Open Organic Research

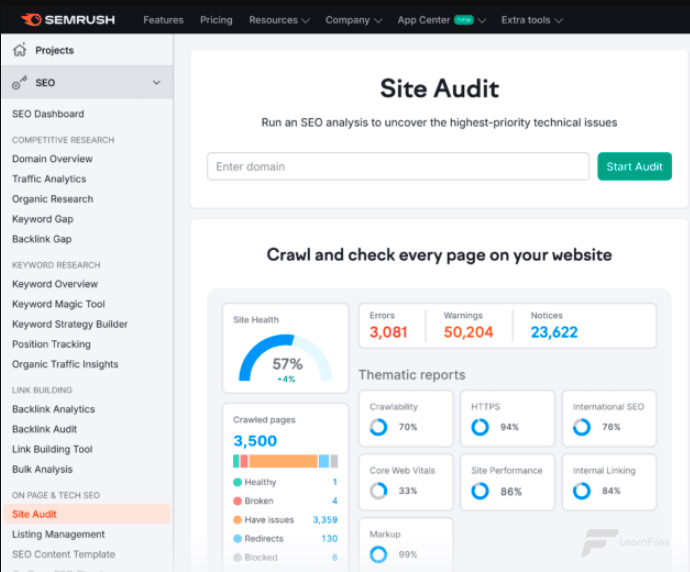point(52,199)
